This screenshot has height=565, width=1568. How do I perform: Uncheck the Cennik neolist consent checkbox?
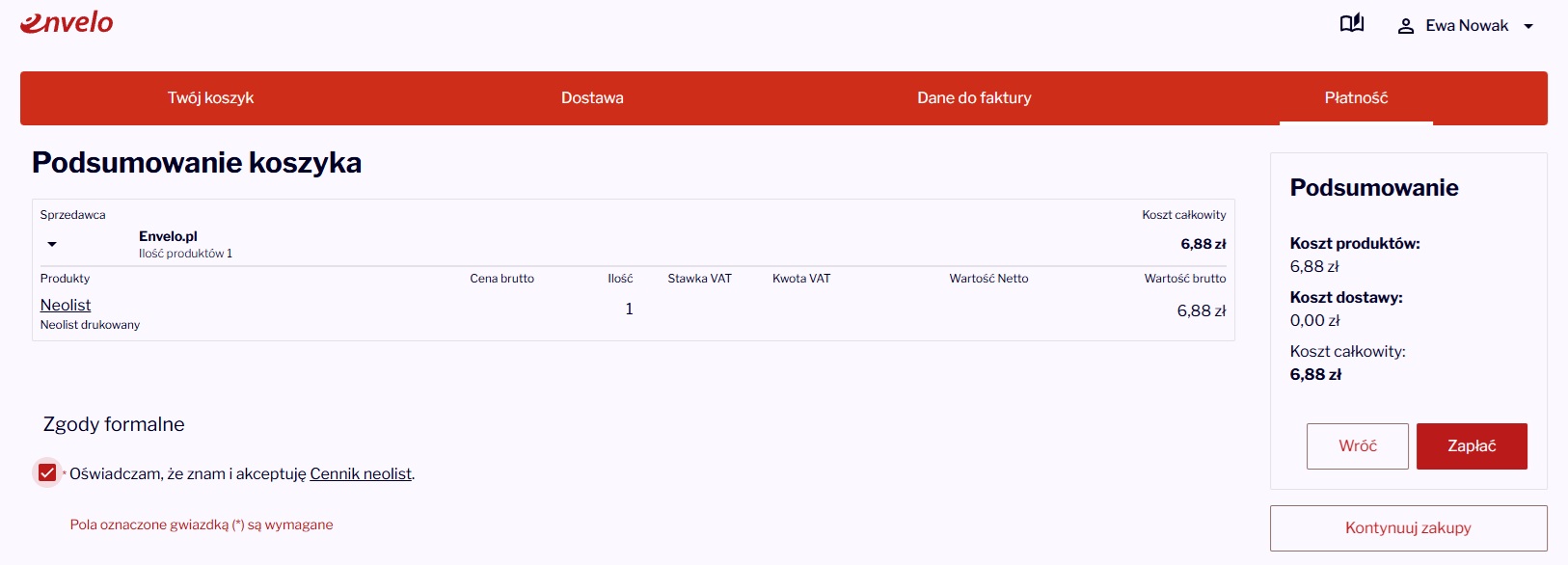[x=47, y=472]
